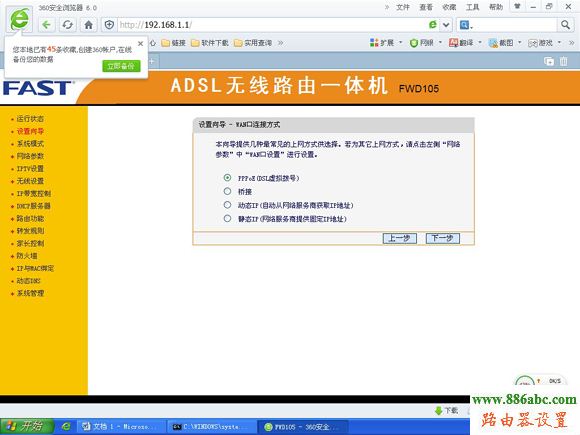The width and height of the screenshot is (580, 435).
Task: Open 动态DNS sidebar item
Action: click(x=28, y=281)
